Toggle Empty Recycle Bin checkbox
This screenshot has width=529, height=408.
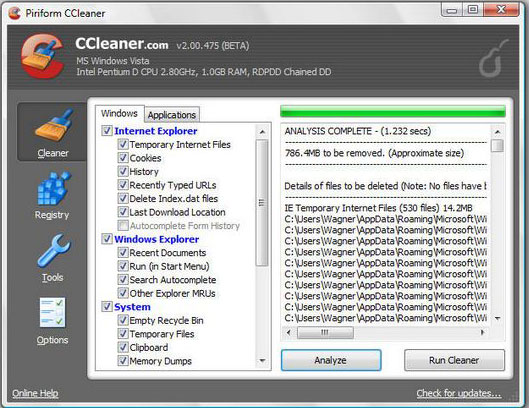point(123,320)
